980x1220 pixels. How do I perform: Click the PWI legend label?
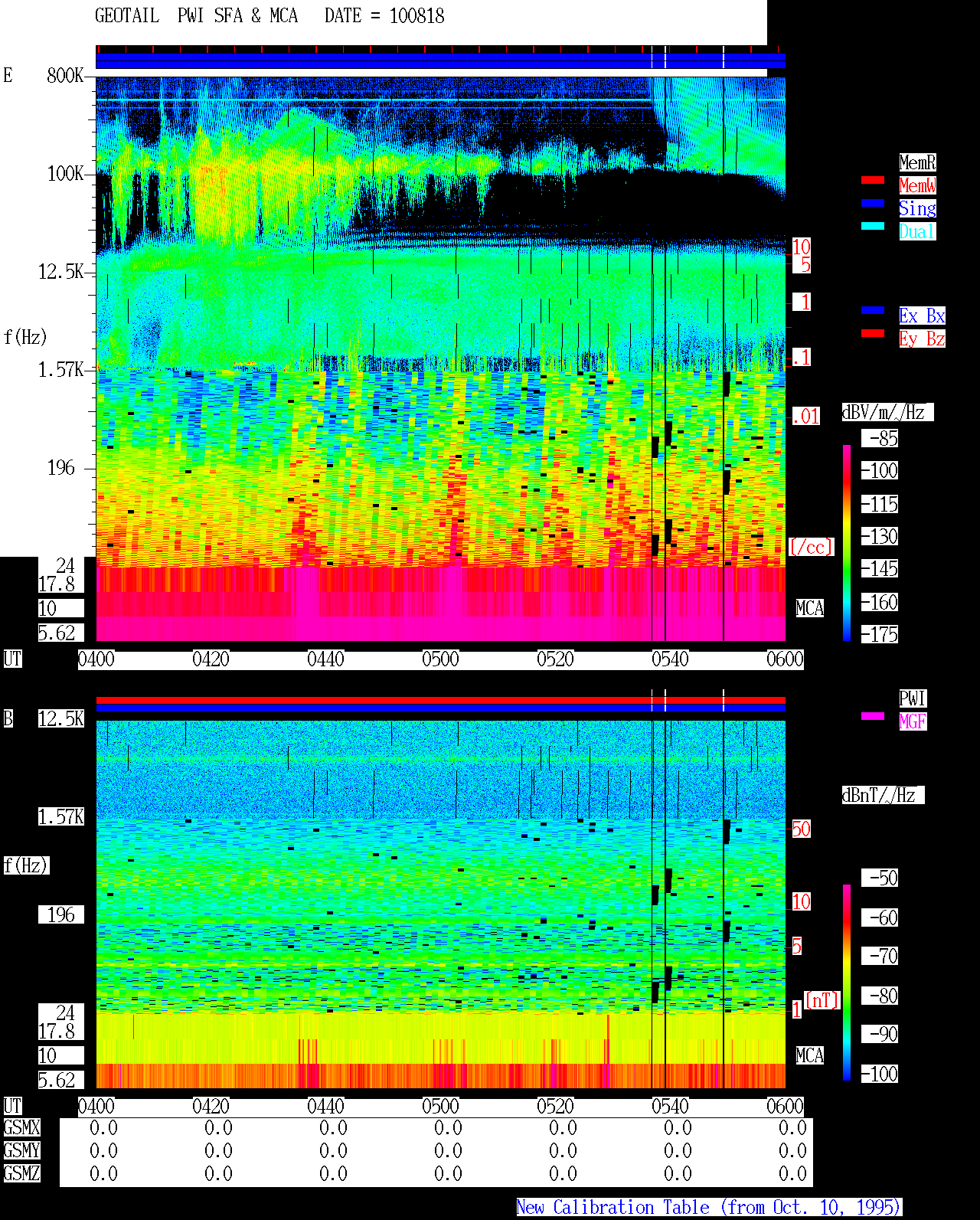(913, 698)
